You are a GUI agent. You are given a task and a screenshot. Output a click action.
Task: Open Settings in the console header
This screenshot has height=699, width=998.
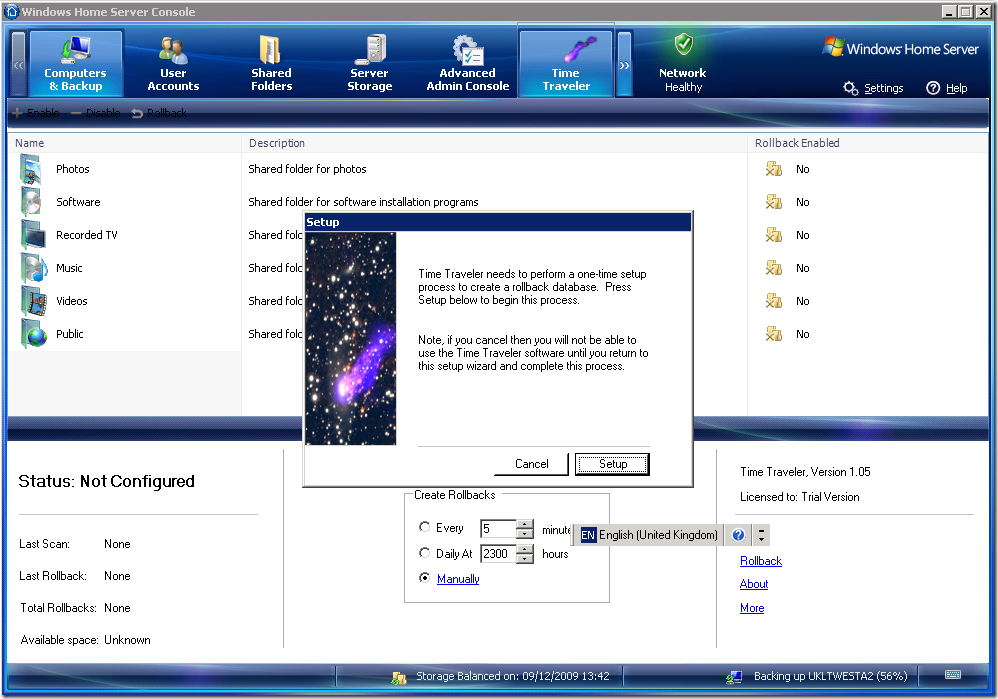coord(874,88)
